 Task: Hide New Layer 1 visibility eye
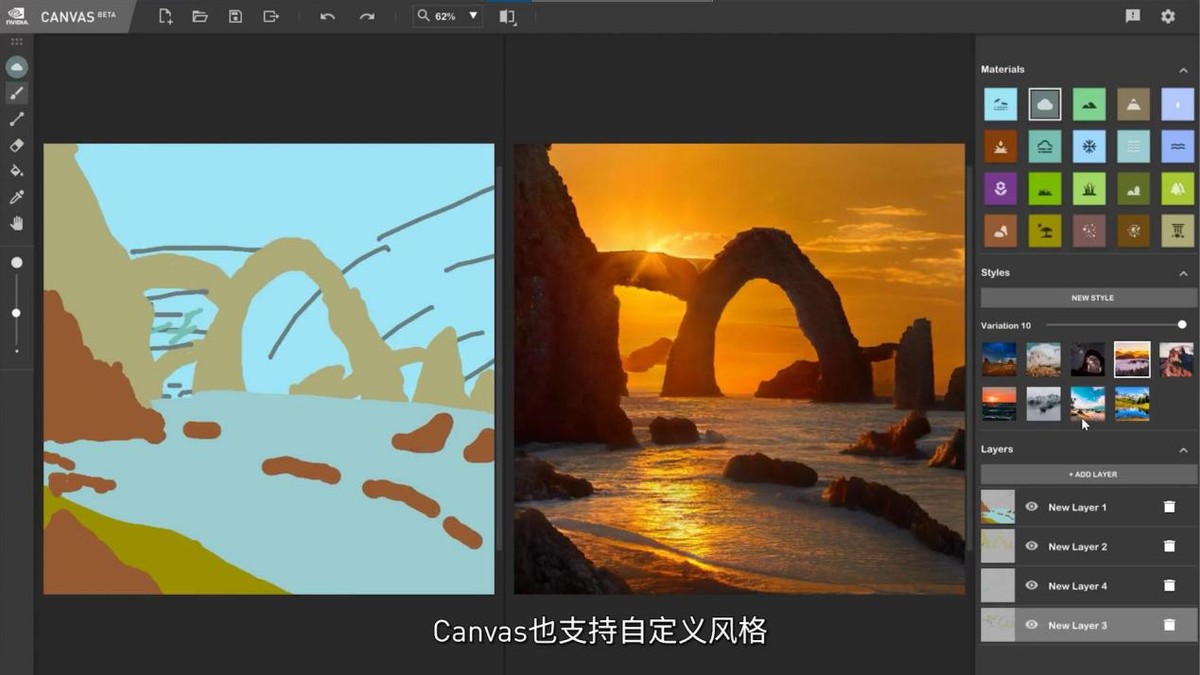[x=1031, y=507]
